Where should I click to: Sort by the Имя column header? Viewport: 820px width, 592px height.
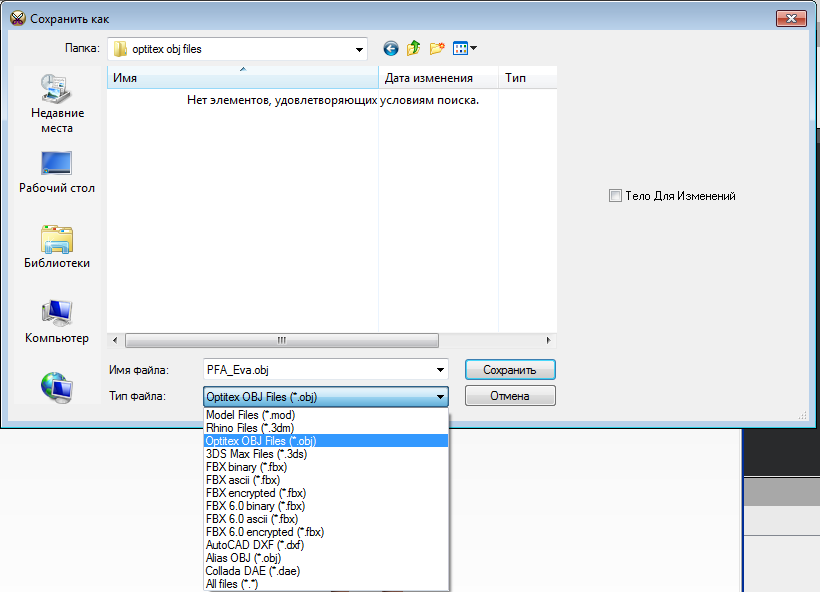[x=243, y=78]
